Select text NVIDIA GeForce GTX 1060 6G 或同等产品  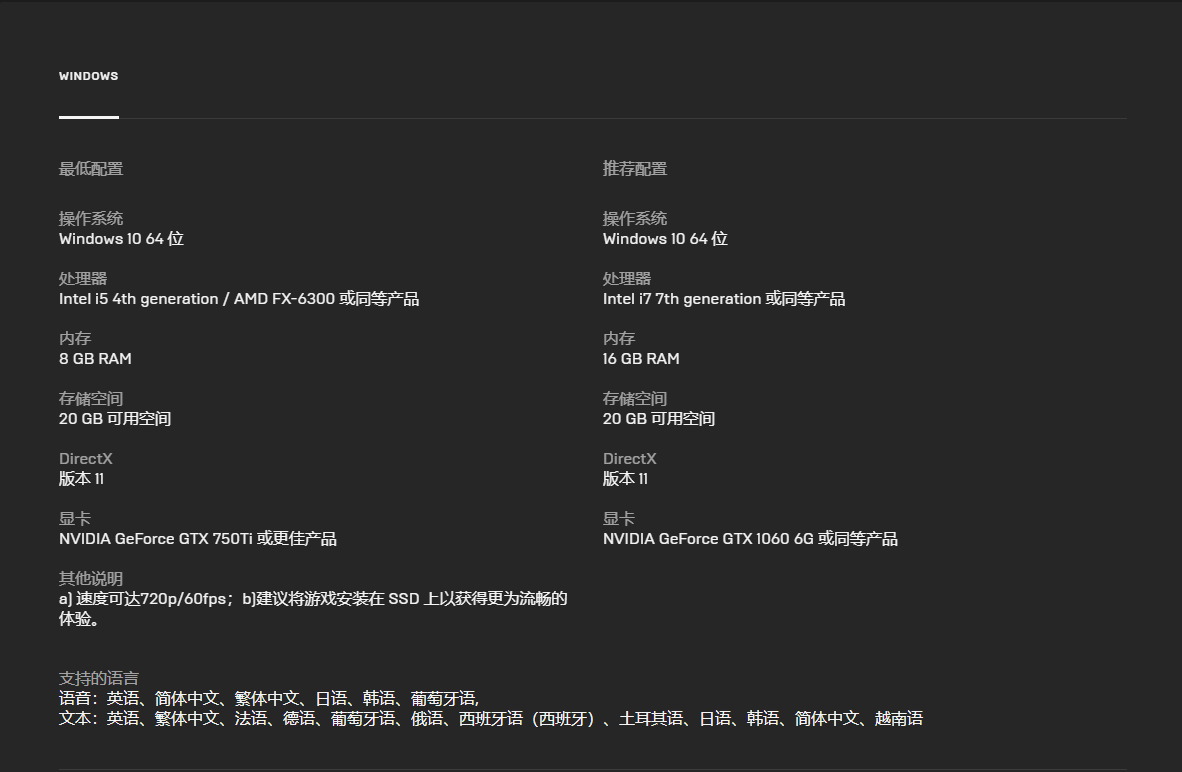(750, 539)
